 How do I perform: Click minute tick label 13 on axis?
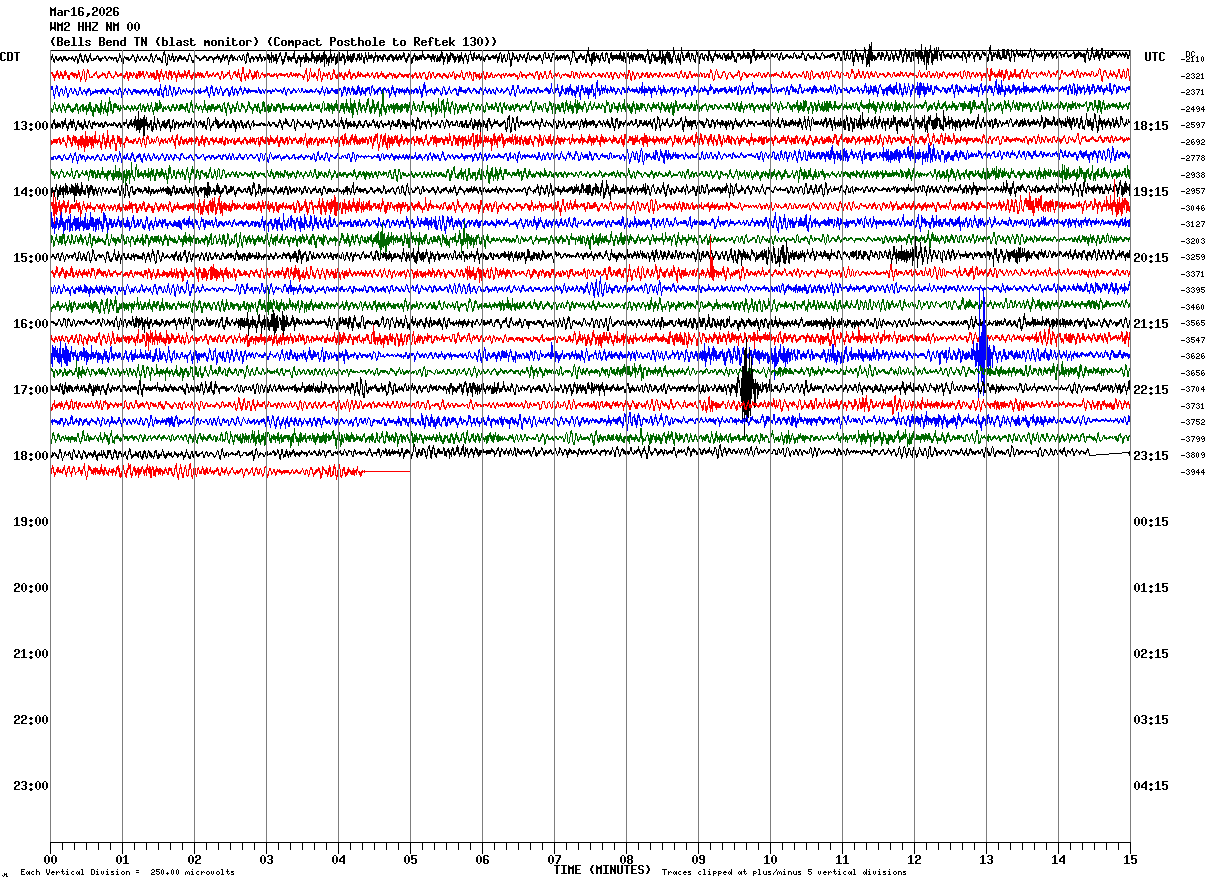pos(986,860)
